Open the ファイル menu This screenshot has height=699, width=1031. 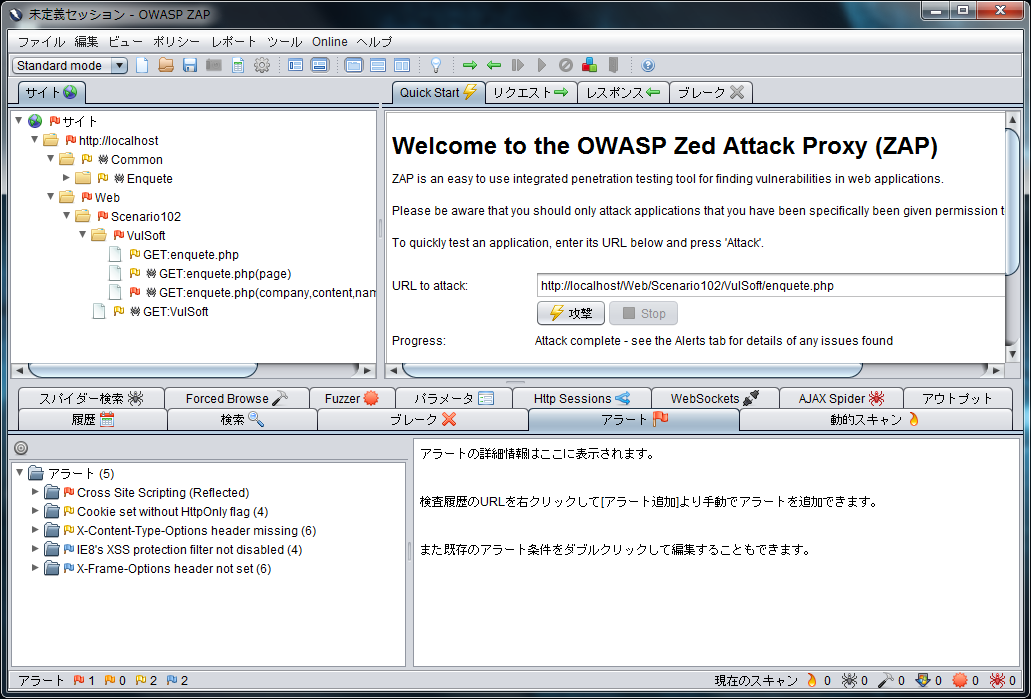coord(41,41)
